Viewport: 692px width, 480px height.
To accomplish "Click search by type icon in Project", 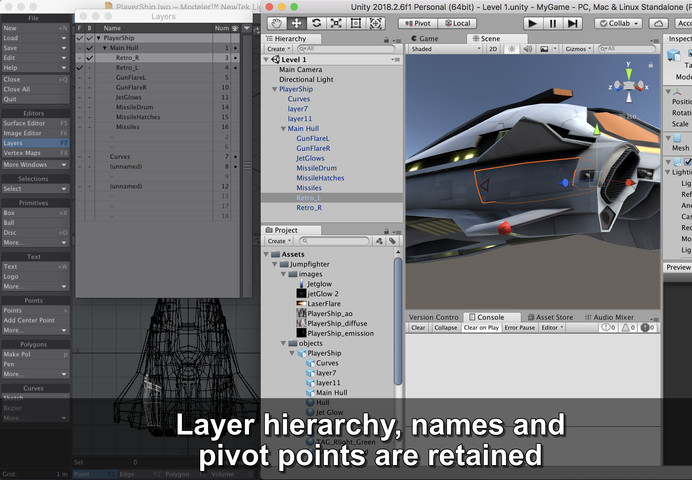I will coord(379,241).
